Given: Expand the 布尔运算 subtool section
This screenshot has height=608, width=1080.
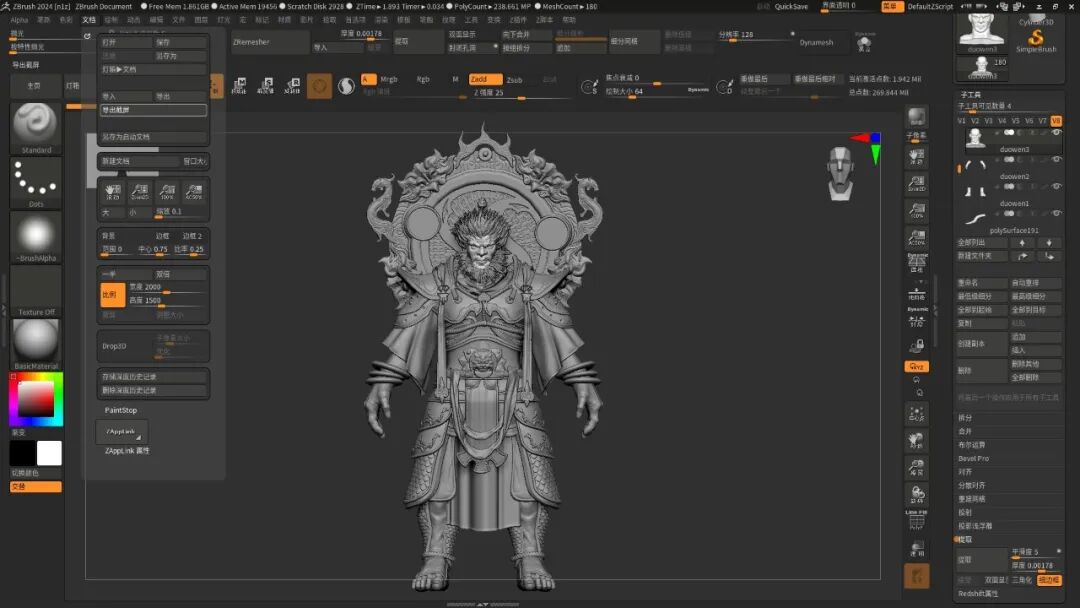Looking at the screenshot, I should pyautogui.click(x=971, y=445).
